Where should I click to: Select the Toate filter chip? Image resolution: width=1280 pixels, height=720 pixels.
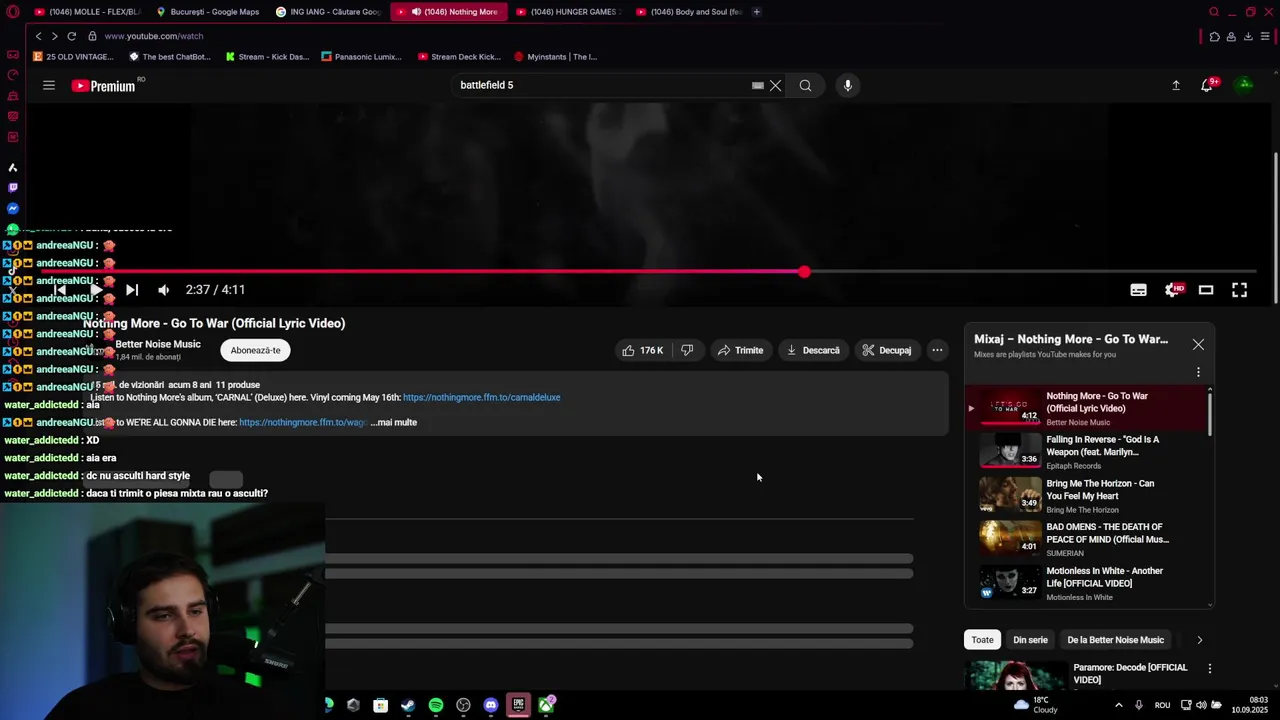(982, 640)
